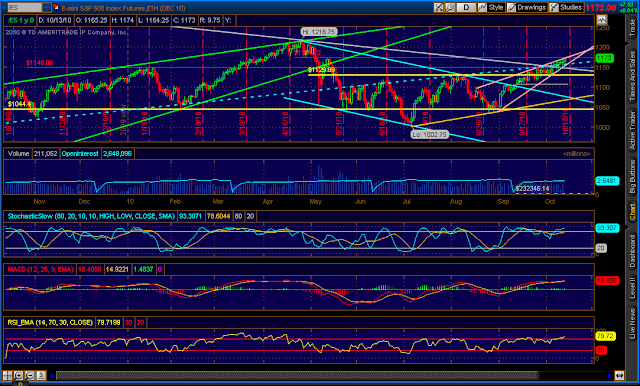640x386 pixels.
Task: Click the colored squares icon beside symbol
Action: point(56,7)
